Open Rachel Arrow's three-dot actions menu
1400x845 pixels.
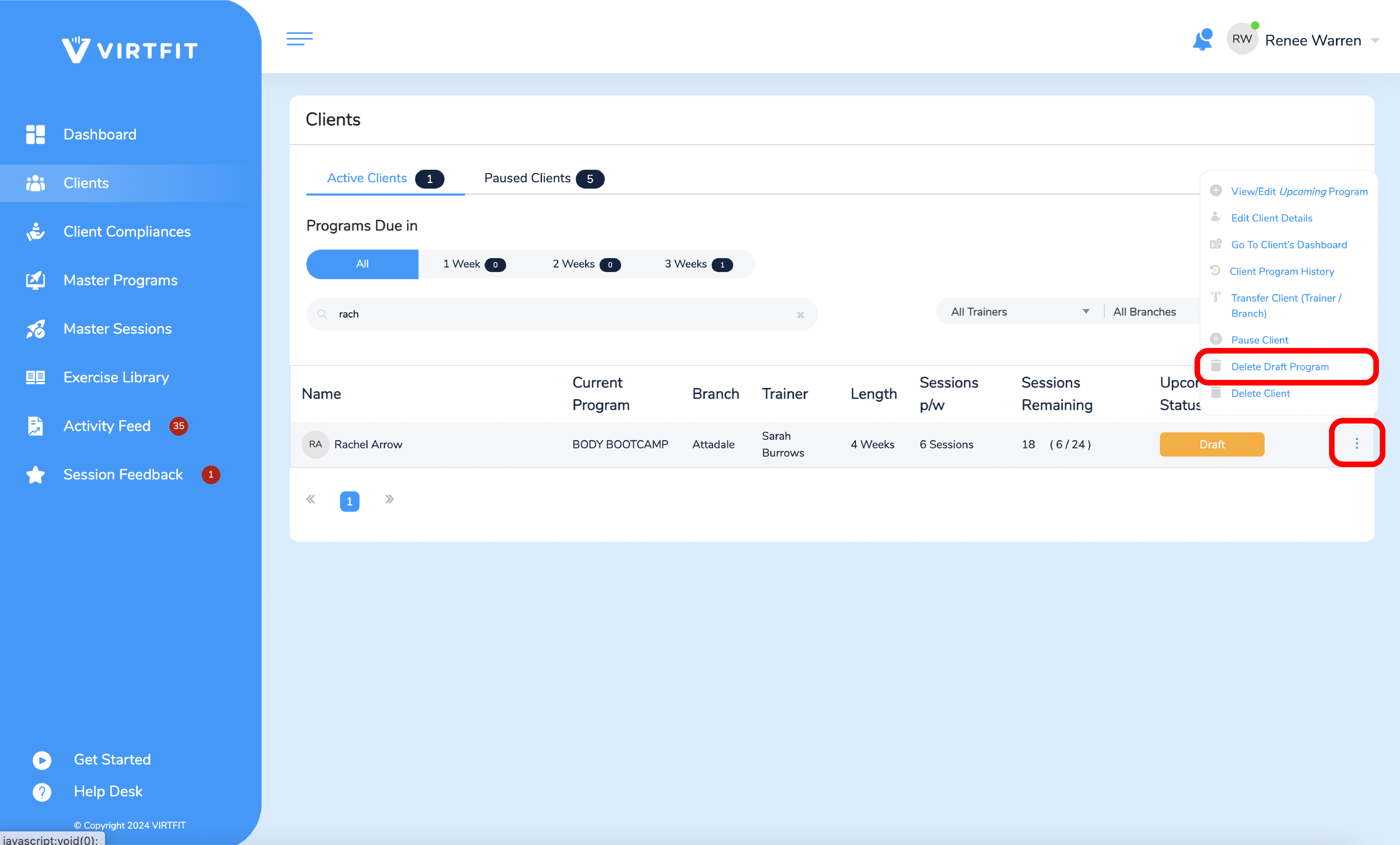pyautogui.click(x=1356, y=444)
